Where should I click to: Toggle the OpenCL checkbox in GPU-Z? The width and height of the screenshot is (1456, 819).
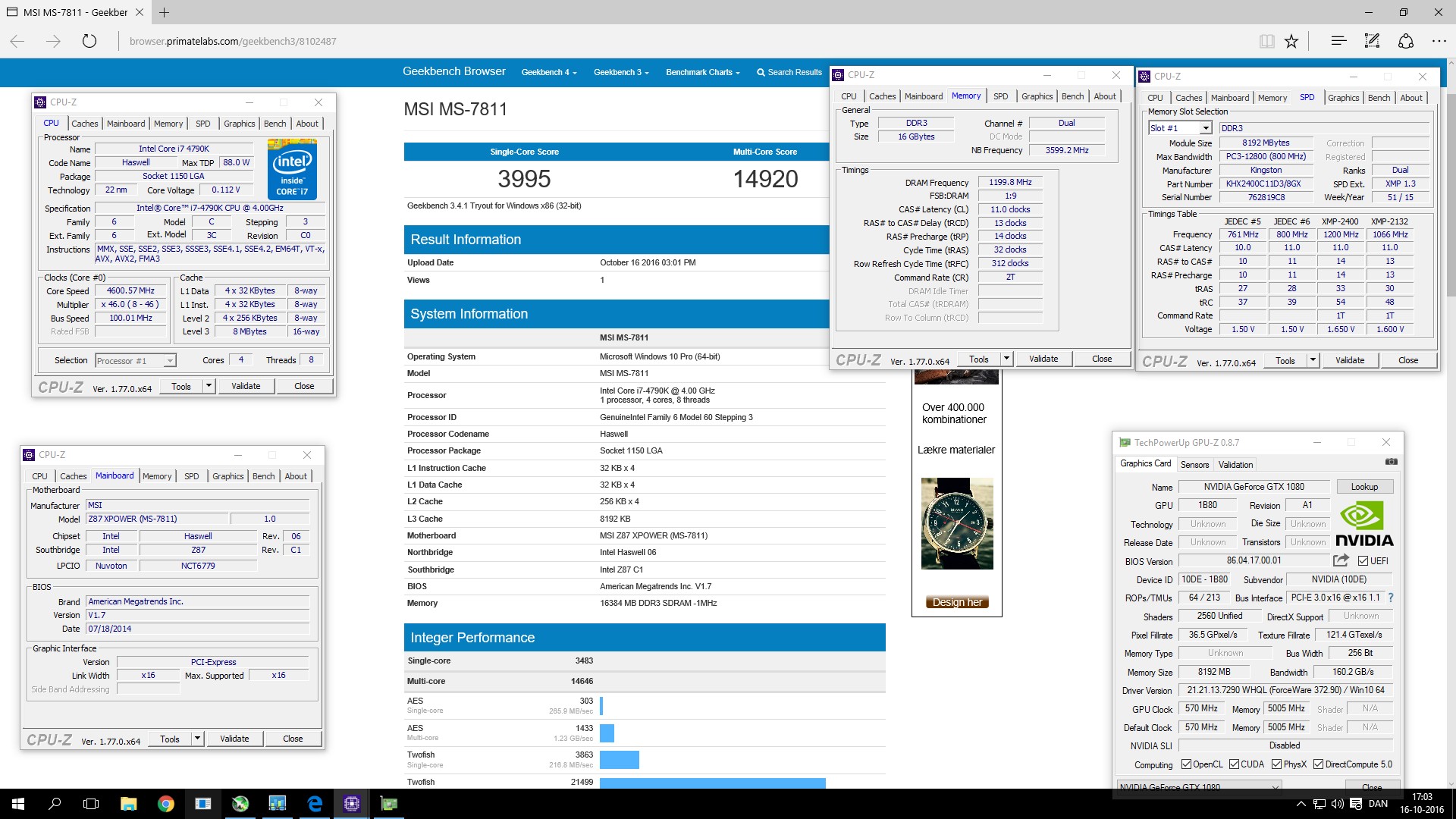(x=1186, y=764)
